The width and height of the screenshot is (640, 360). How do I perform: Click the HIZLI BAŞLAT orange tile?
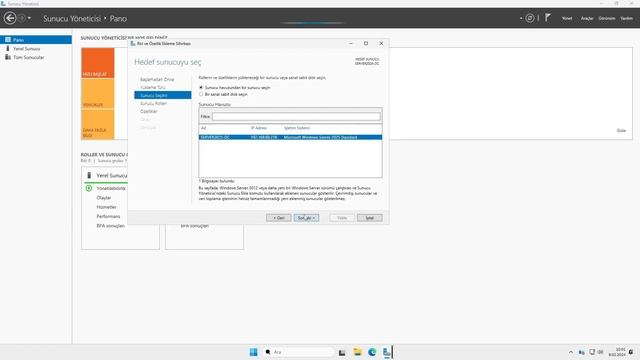[x=98, y=63]
